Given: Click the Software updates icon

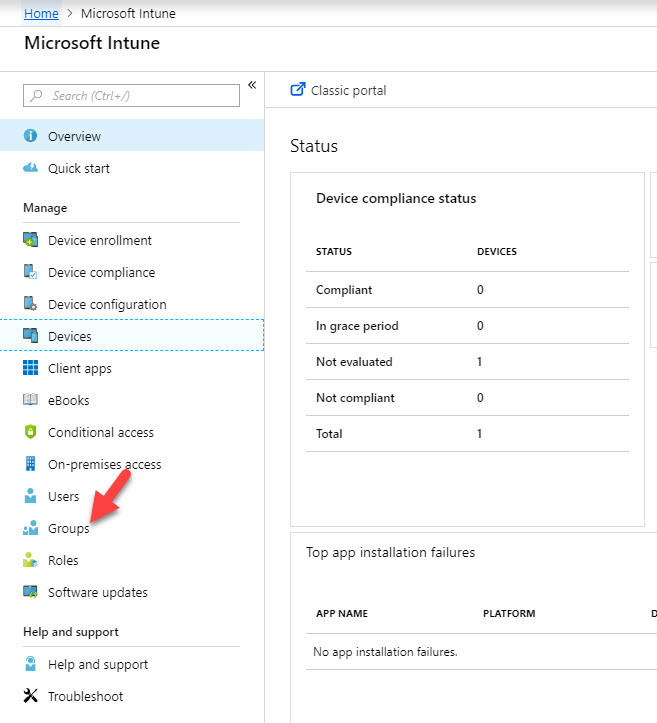Looking at the screenshot, I should [30, 593].
